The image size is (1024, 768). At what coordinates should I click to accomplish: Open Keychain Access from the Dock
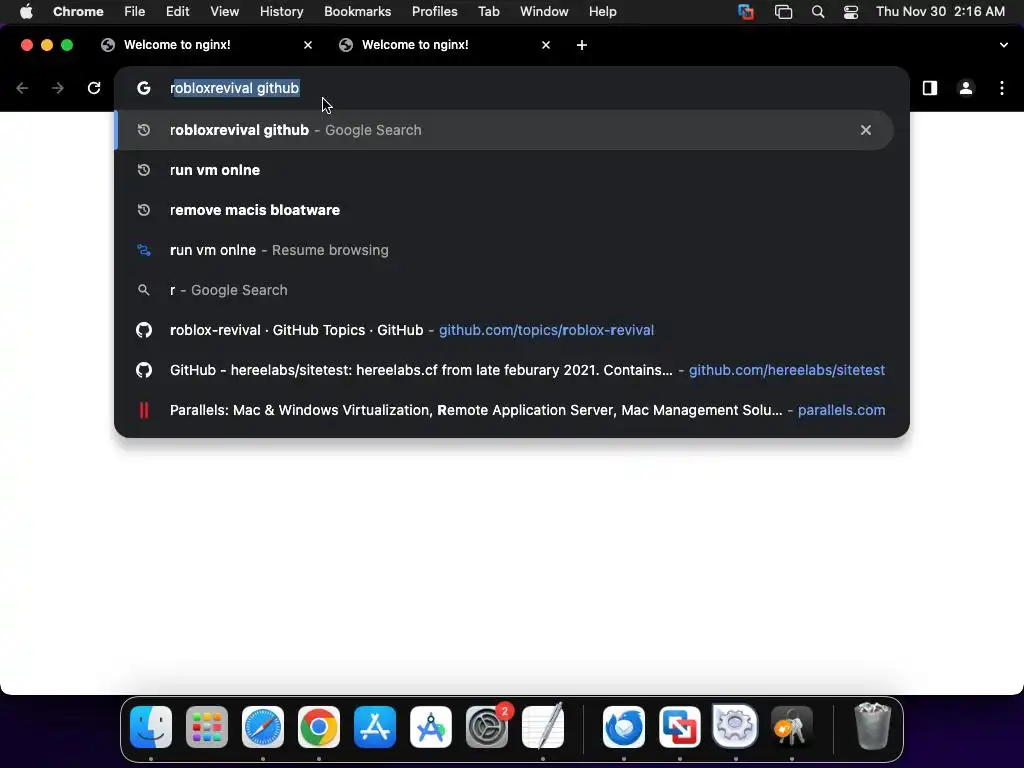[792, 727]
